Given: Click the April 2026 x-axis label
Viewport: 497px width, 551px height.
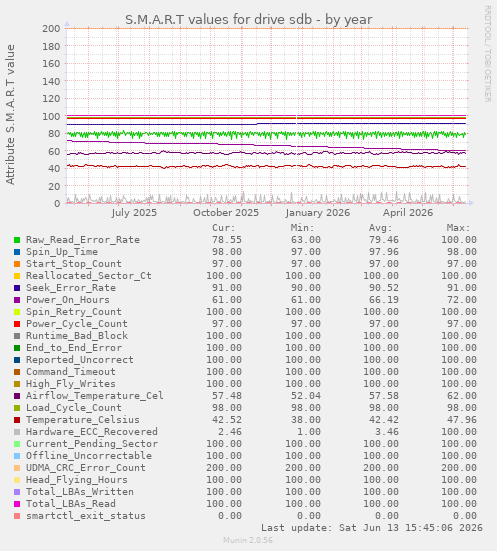Looking at the screenshot, I should click(408, 213).
